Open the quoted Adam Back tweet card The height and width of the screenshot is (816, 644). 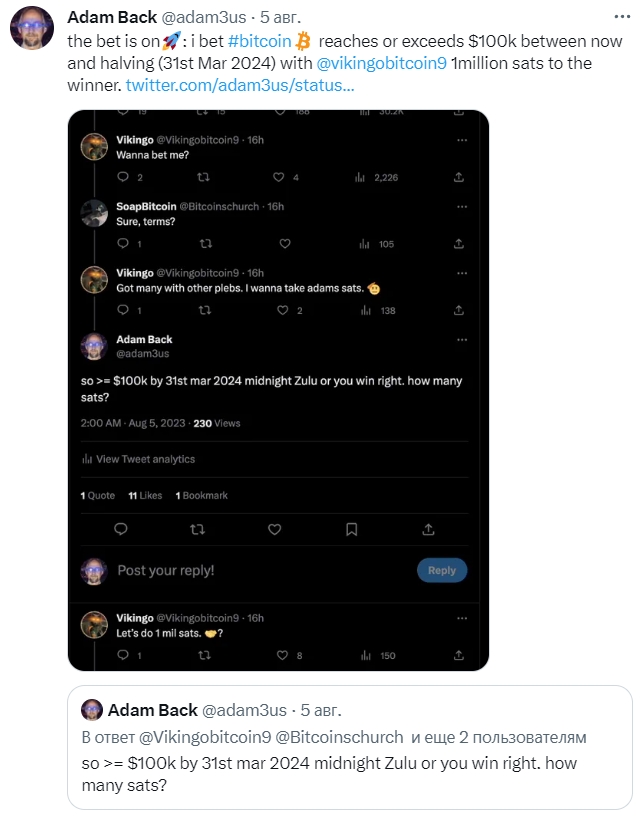(x=350, y=747)
